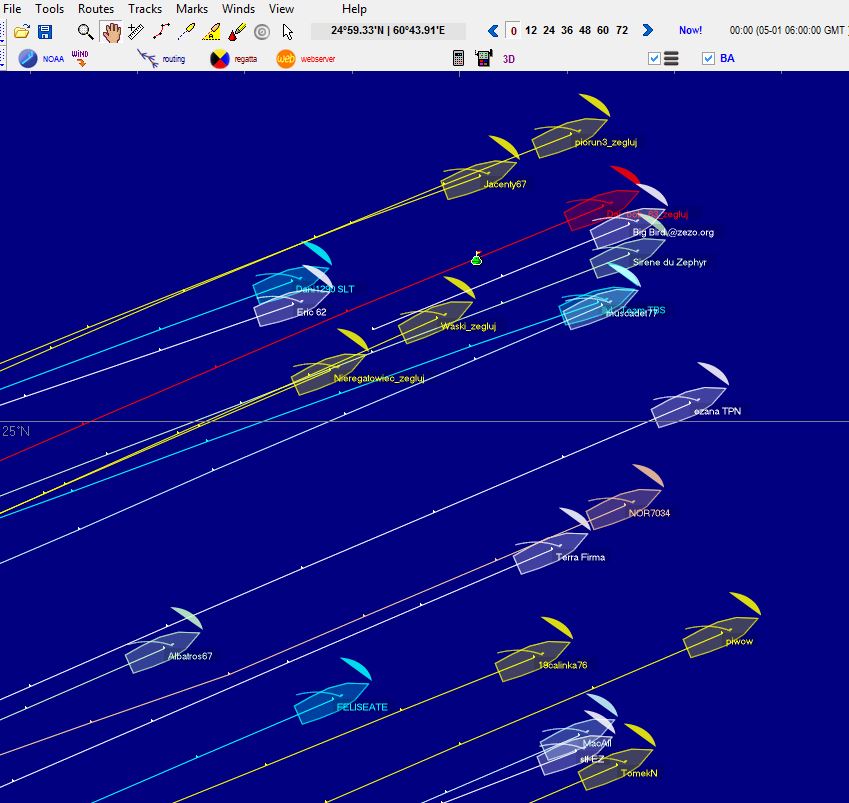Save using the floppy disk icon
This screenshot has height=803, width=849.
(x=45, y=32)
